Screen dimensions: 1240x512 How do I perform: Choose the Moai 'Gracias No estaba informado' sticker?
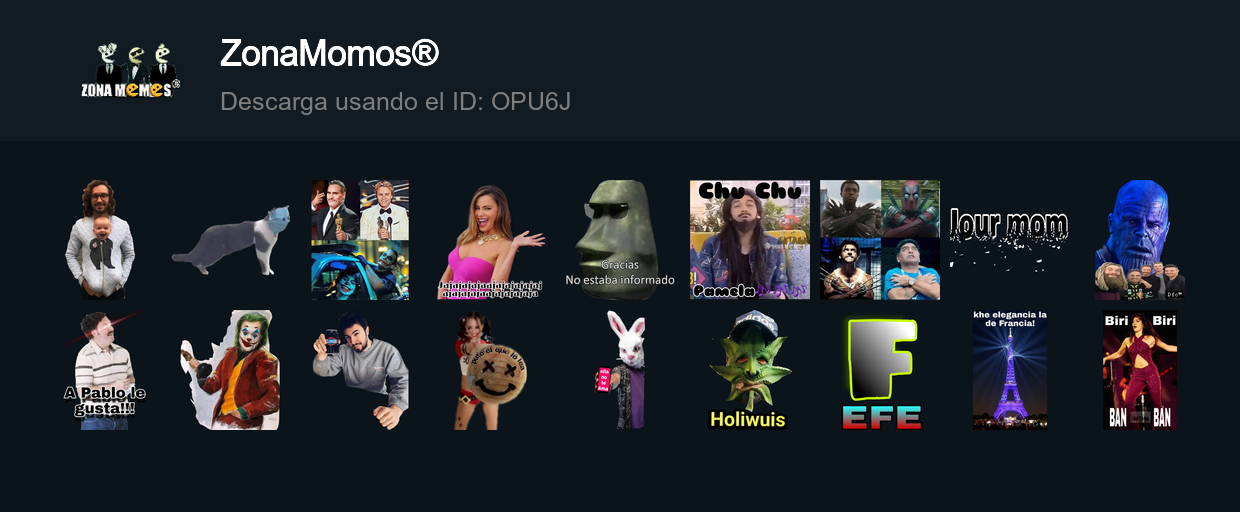tap(620, 240)
